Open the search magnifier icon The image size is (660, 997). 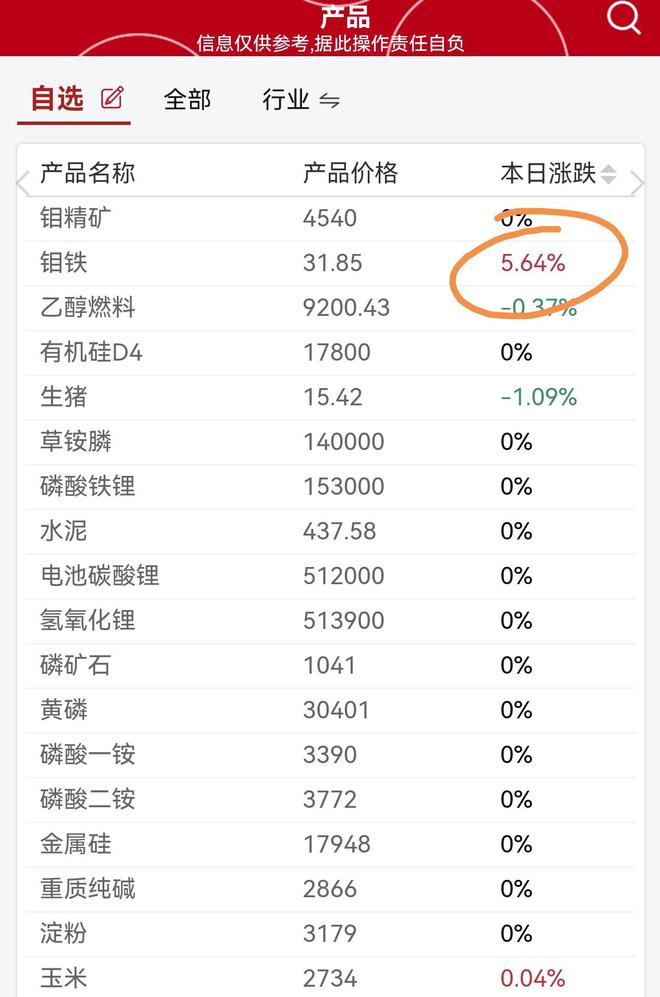pyautogui.click(x=623, y=17)
